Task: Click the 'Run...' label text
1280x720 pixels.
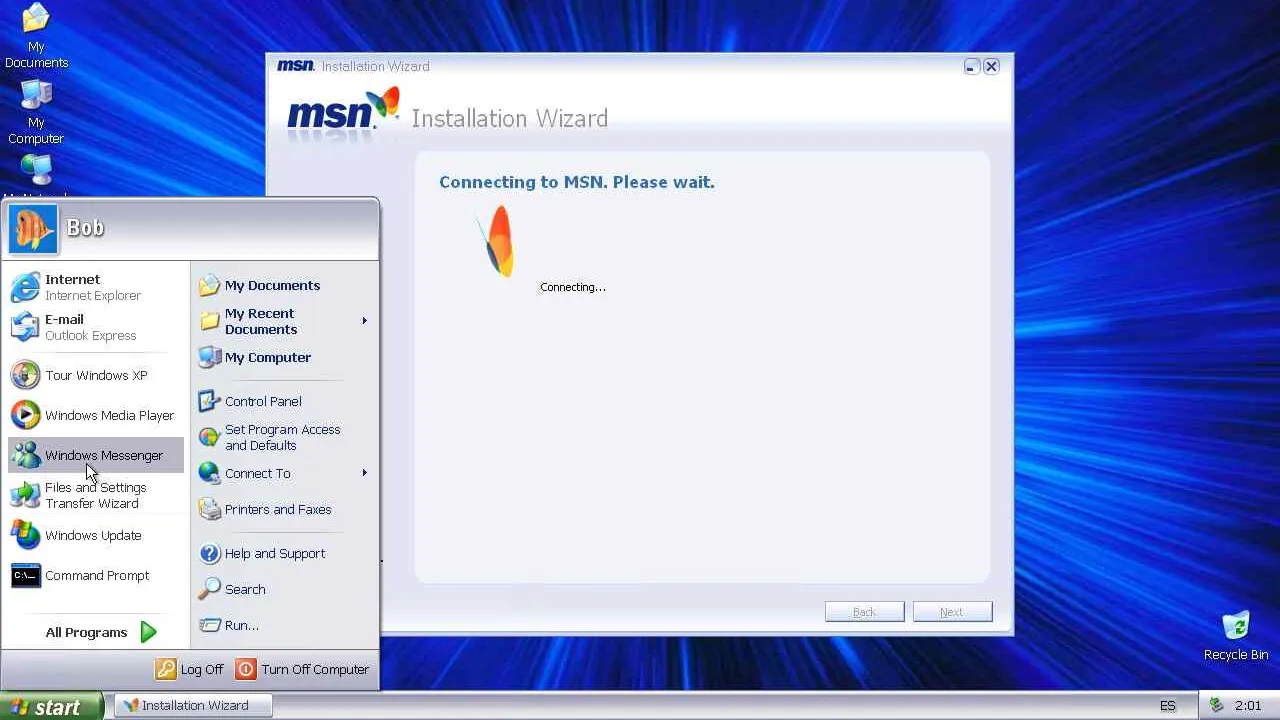Action: click(x=242, y=625)
